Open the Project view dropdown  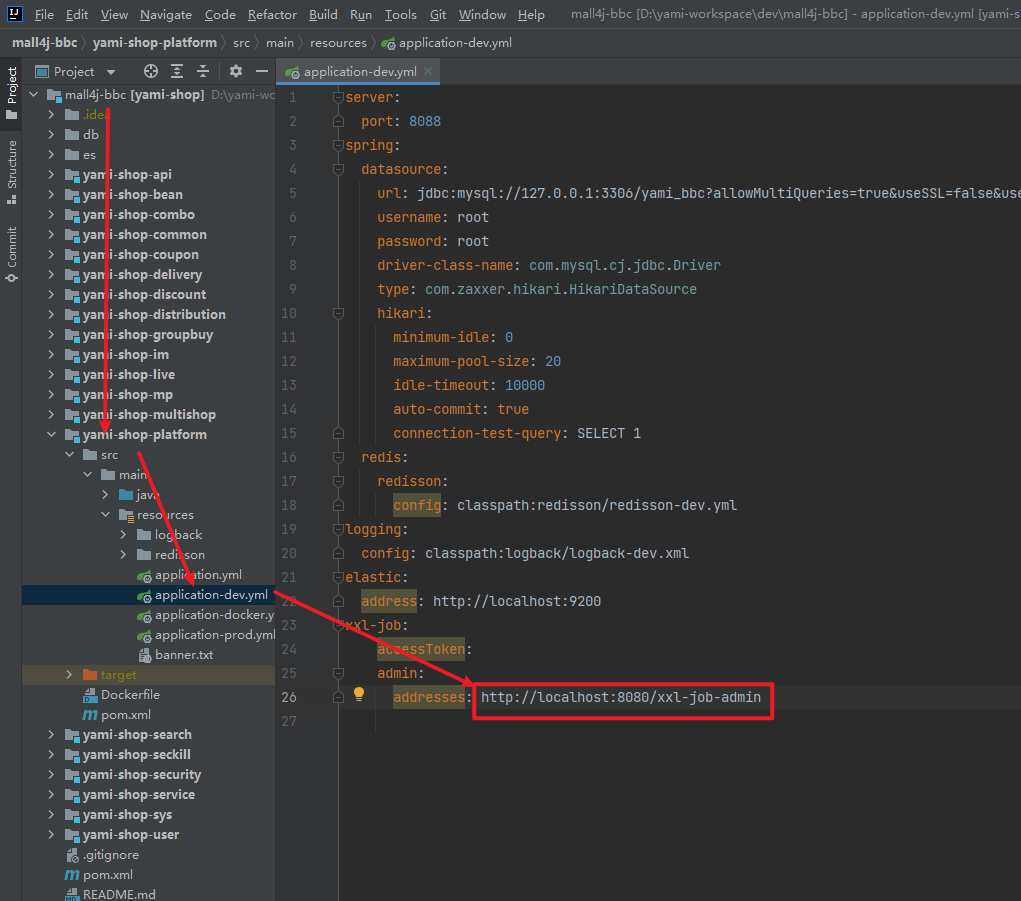click(111, 72)
